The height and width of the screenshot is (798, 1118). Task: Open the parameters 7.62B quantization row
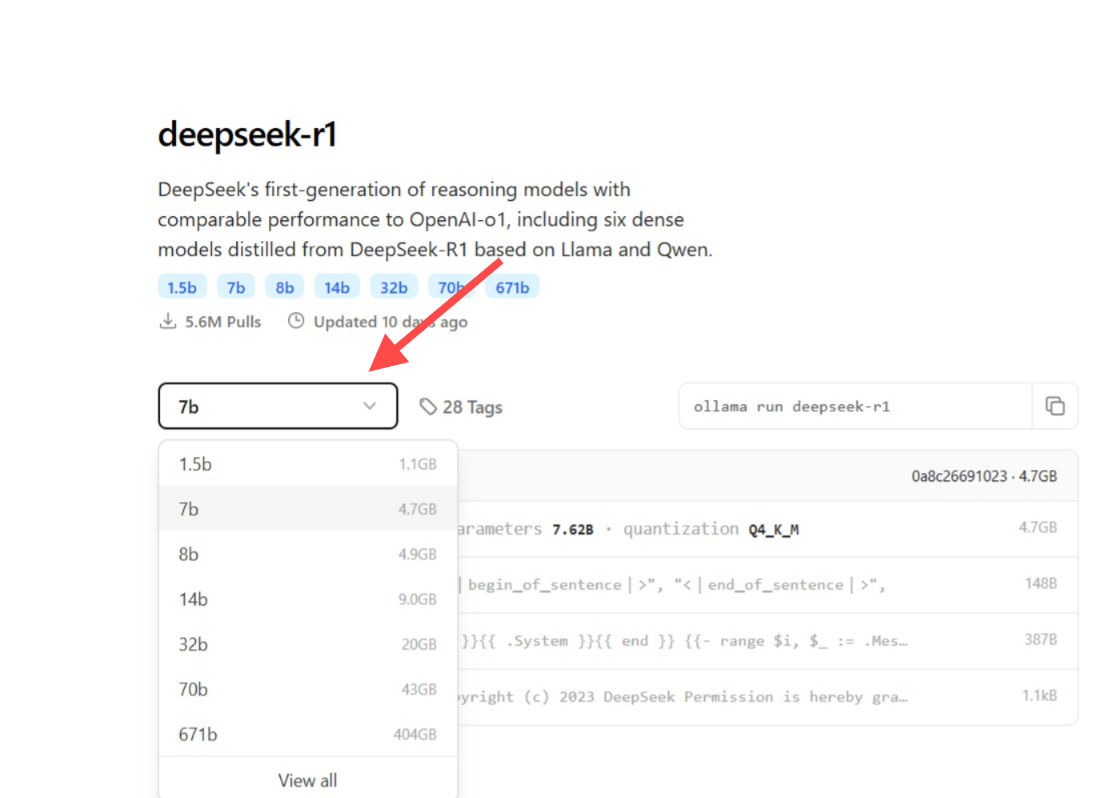click(x=767, y=528)
